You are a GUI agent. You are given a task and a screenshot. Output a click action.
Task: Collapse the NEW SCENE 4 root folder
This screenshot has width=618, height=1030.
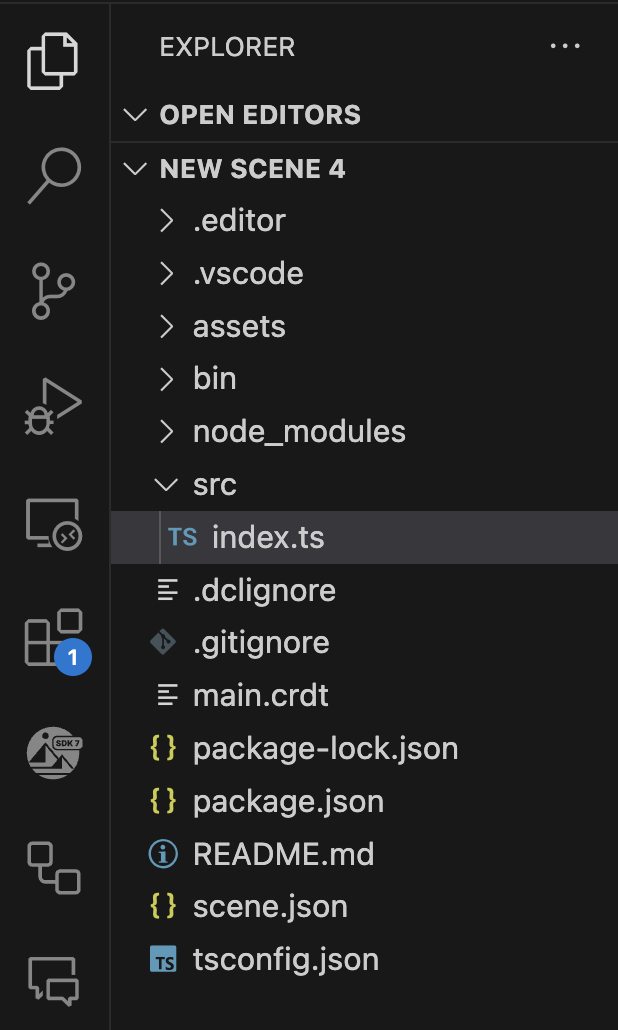[252, 169]
